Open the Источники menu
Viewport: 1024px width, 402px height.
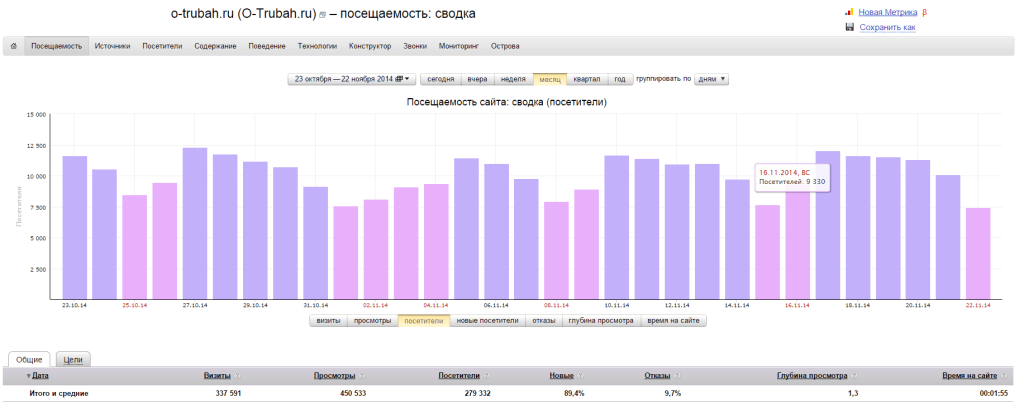112,46
